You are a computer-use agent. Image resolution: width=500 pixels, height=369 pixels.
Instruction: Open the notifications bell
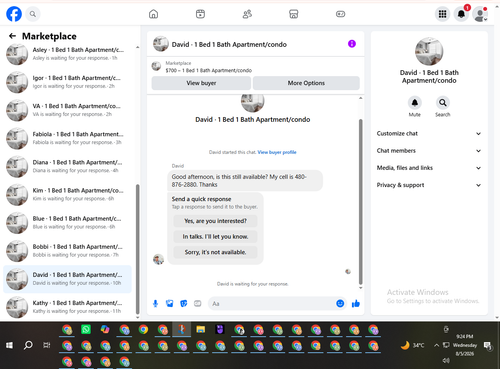pos(461,14)
